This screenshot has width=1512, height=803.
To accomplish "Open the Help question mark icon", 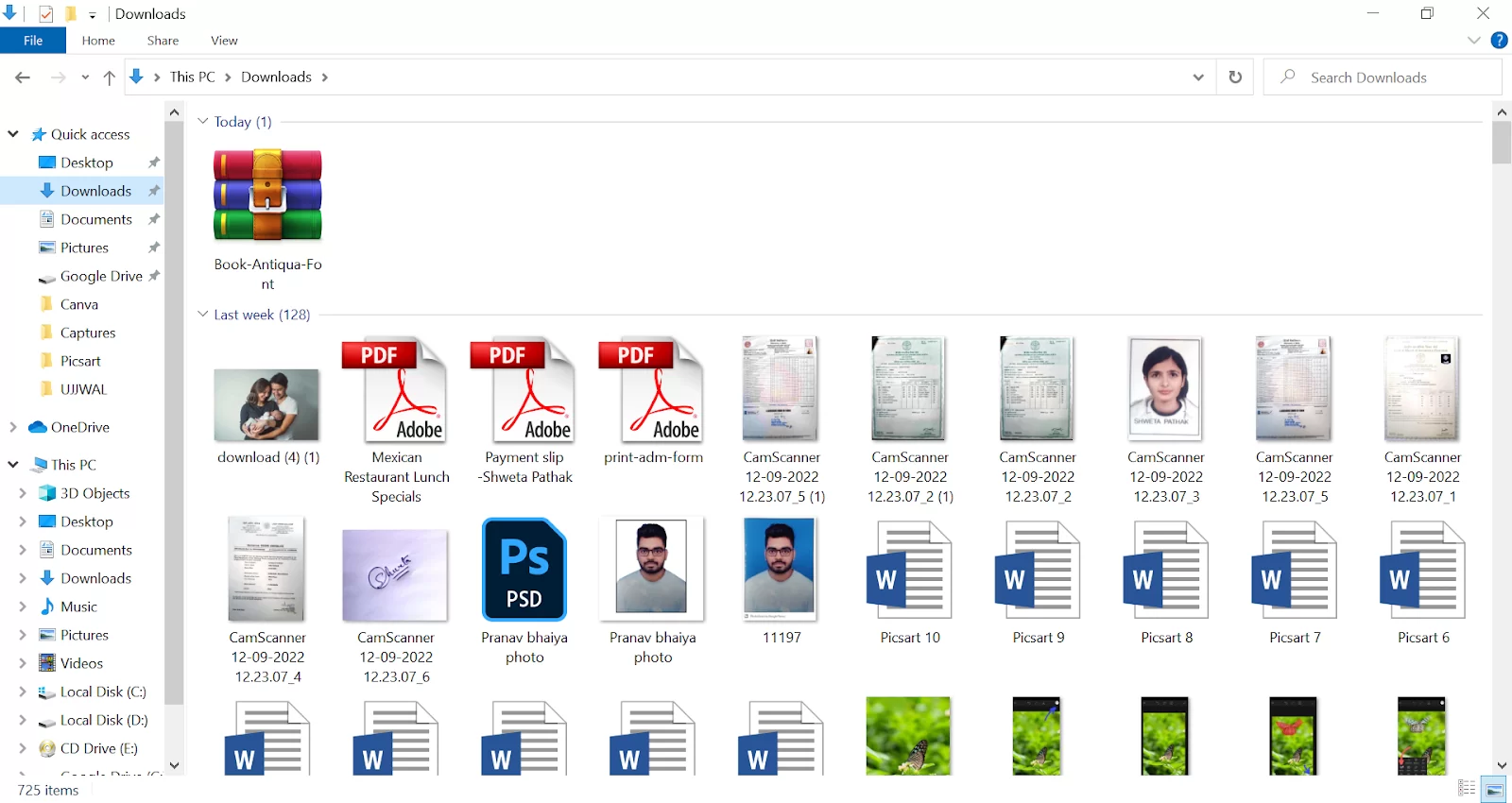I will 1499,41.
